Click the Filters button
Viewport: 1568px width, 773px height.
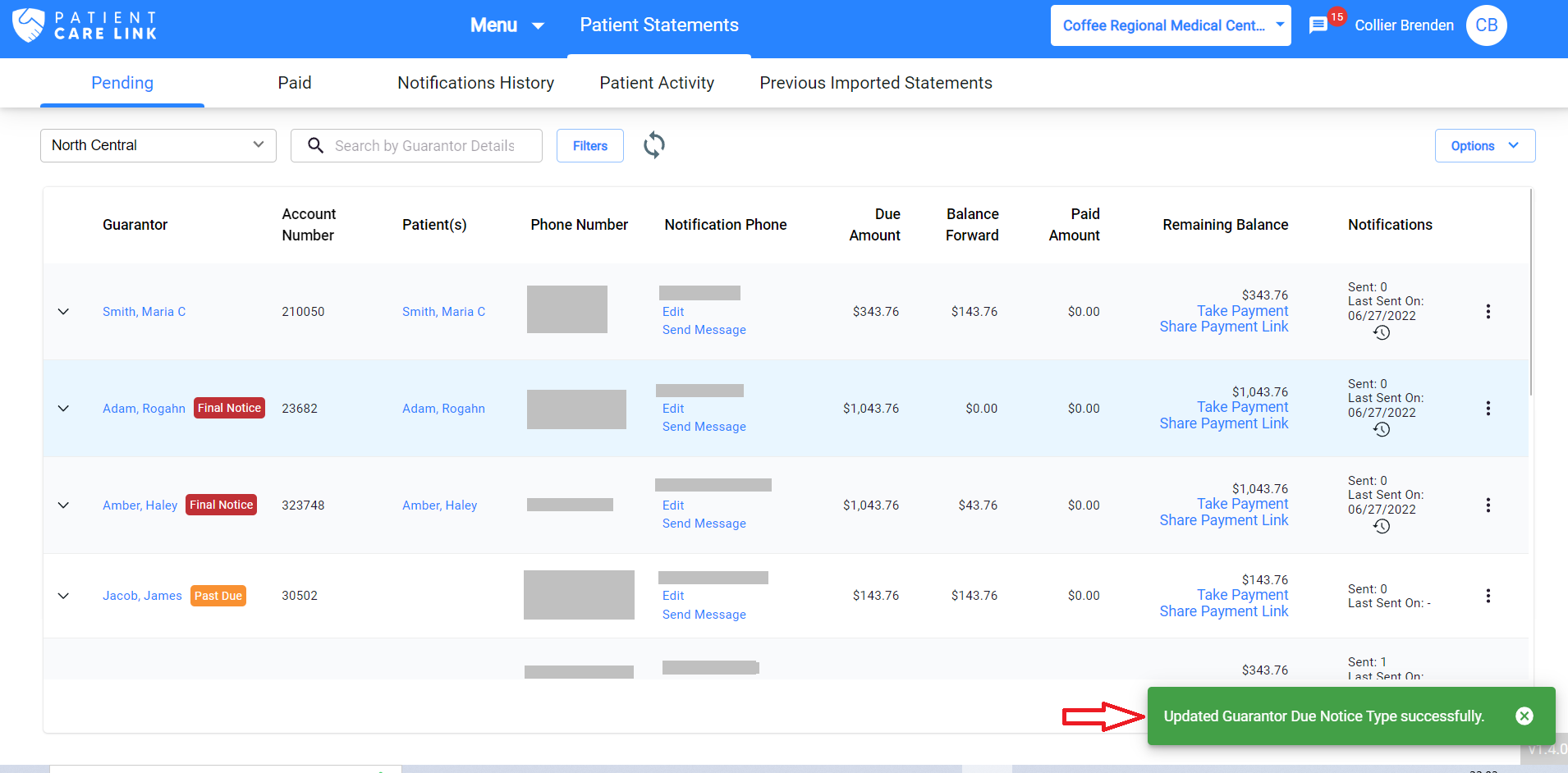point(590,145)
